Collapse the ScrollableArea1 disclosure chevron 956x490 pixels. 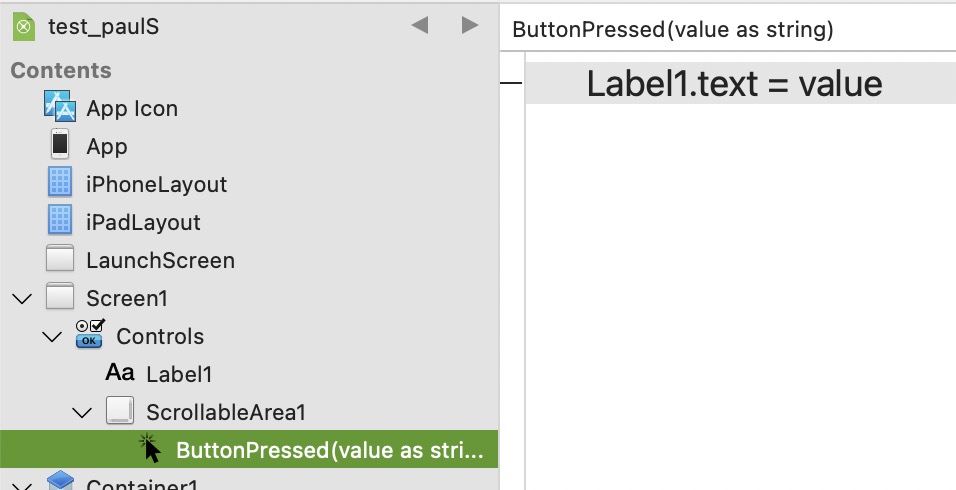click(82, 411)
